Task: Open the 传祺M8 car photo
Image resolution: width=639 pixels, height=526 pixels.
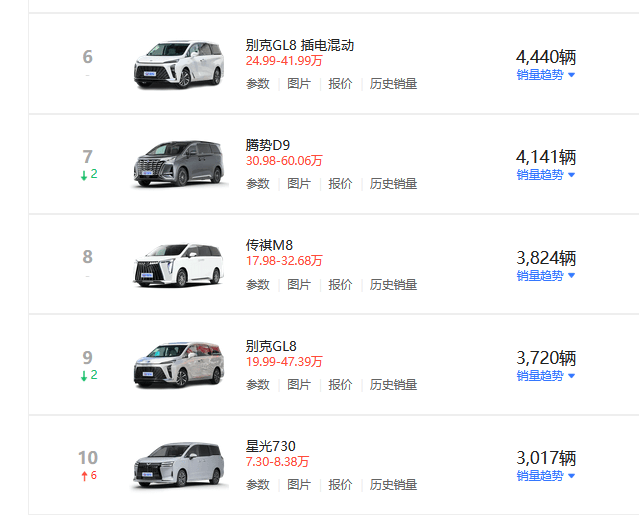Action: click(x=180, y=264)
